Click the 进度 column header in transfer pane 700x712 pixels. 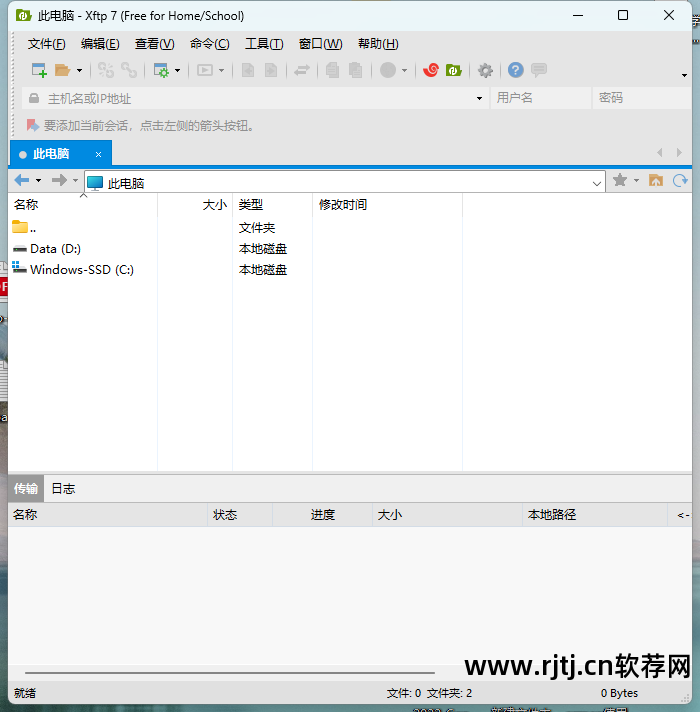tap(323, 515)
